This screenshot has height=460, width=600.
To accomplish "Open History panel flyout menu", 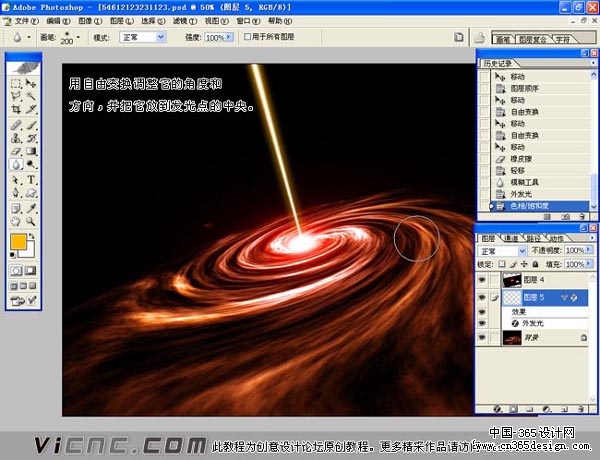I will 593,62.
